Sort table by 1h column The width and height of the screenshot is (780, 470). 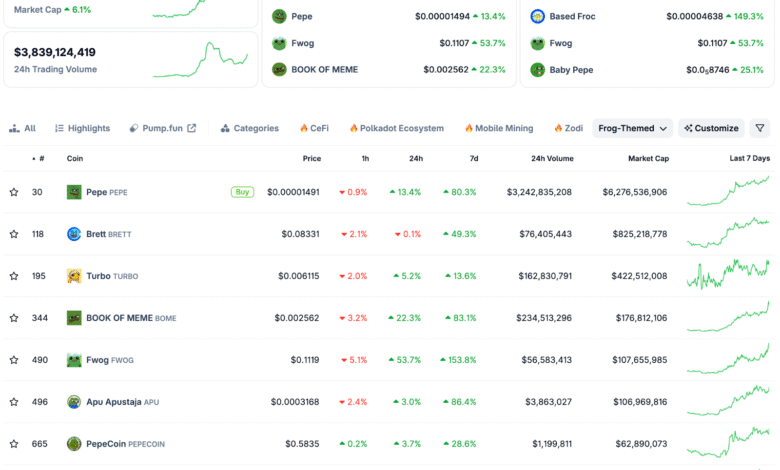click(x=365, y=159)
